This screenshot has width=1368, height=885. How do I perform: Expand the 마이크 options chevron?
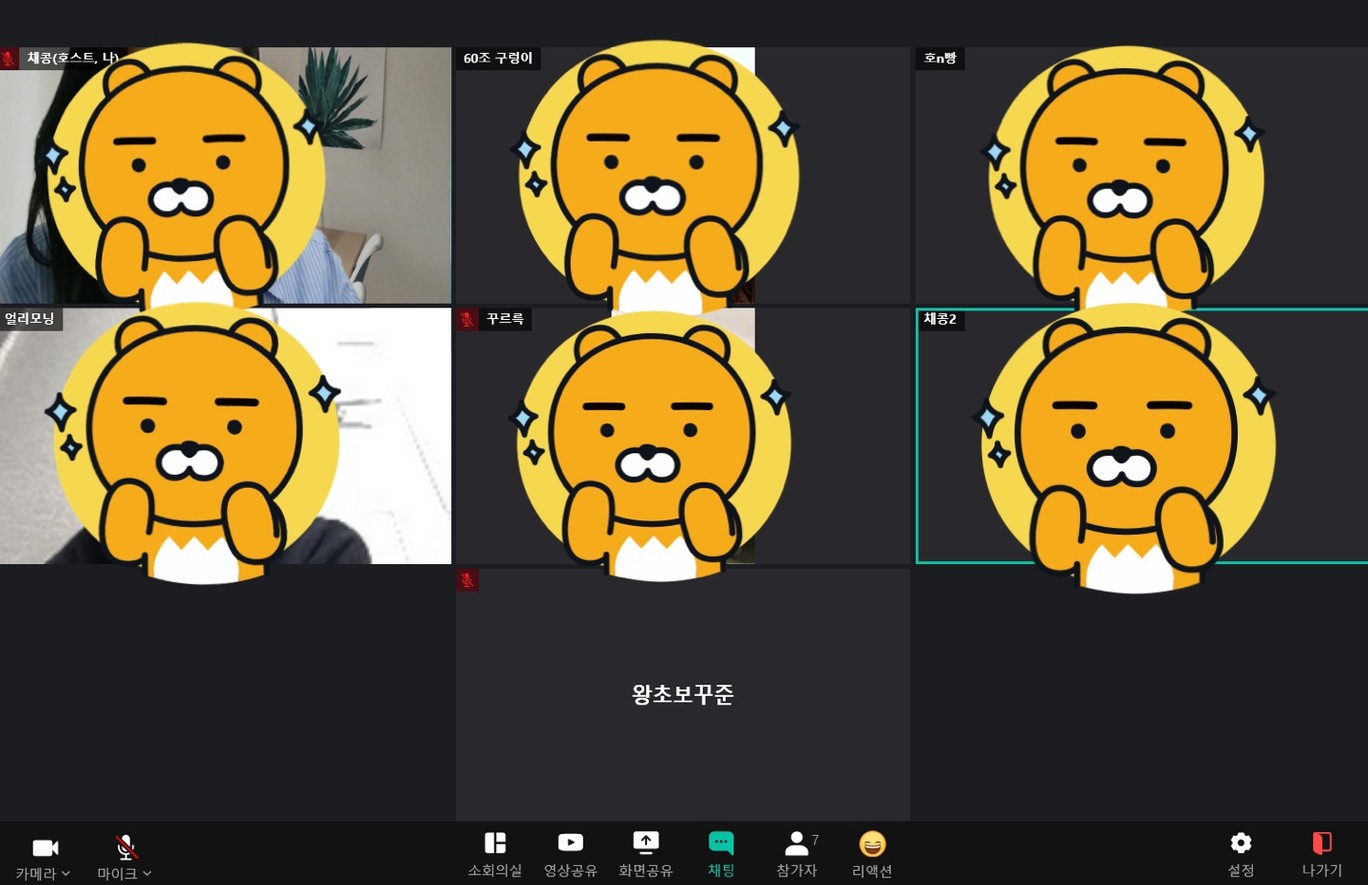147,874
